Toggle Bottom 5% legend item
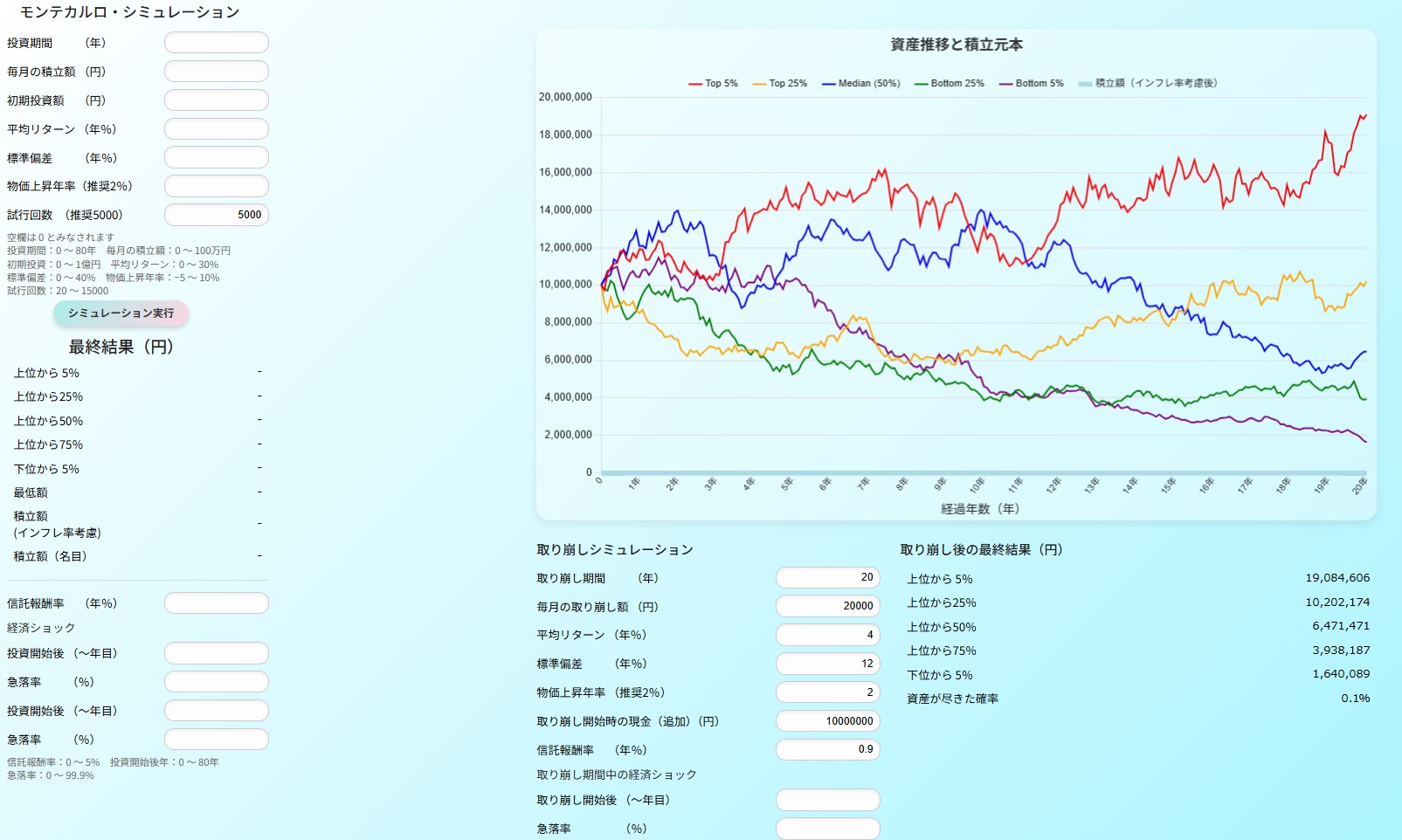Image resolution: width=1402 pixels, height=840 pixels. [1031, 84]
